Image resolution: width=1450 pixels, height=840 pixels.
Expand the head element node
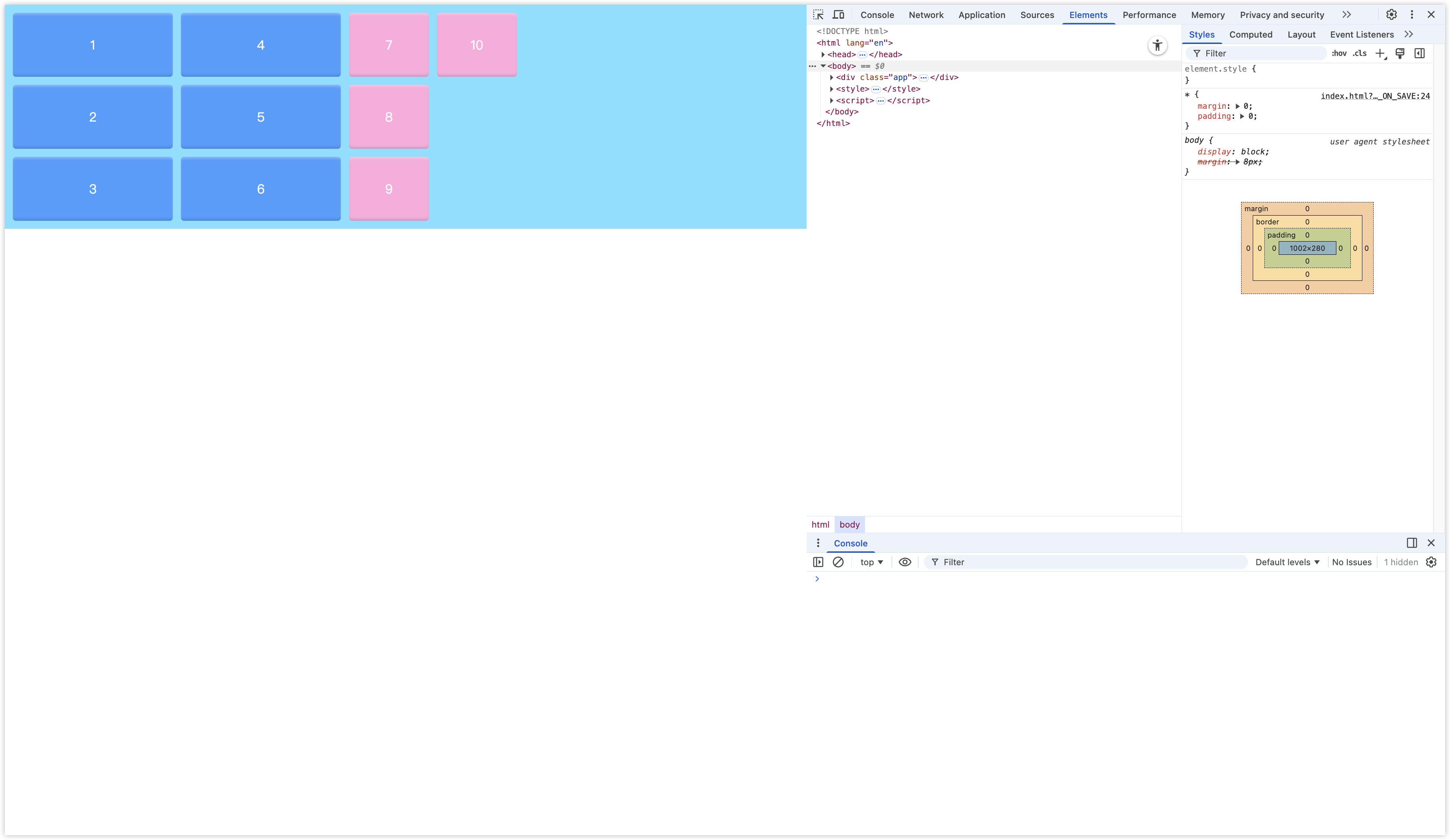(823, 55)
